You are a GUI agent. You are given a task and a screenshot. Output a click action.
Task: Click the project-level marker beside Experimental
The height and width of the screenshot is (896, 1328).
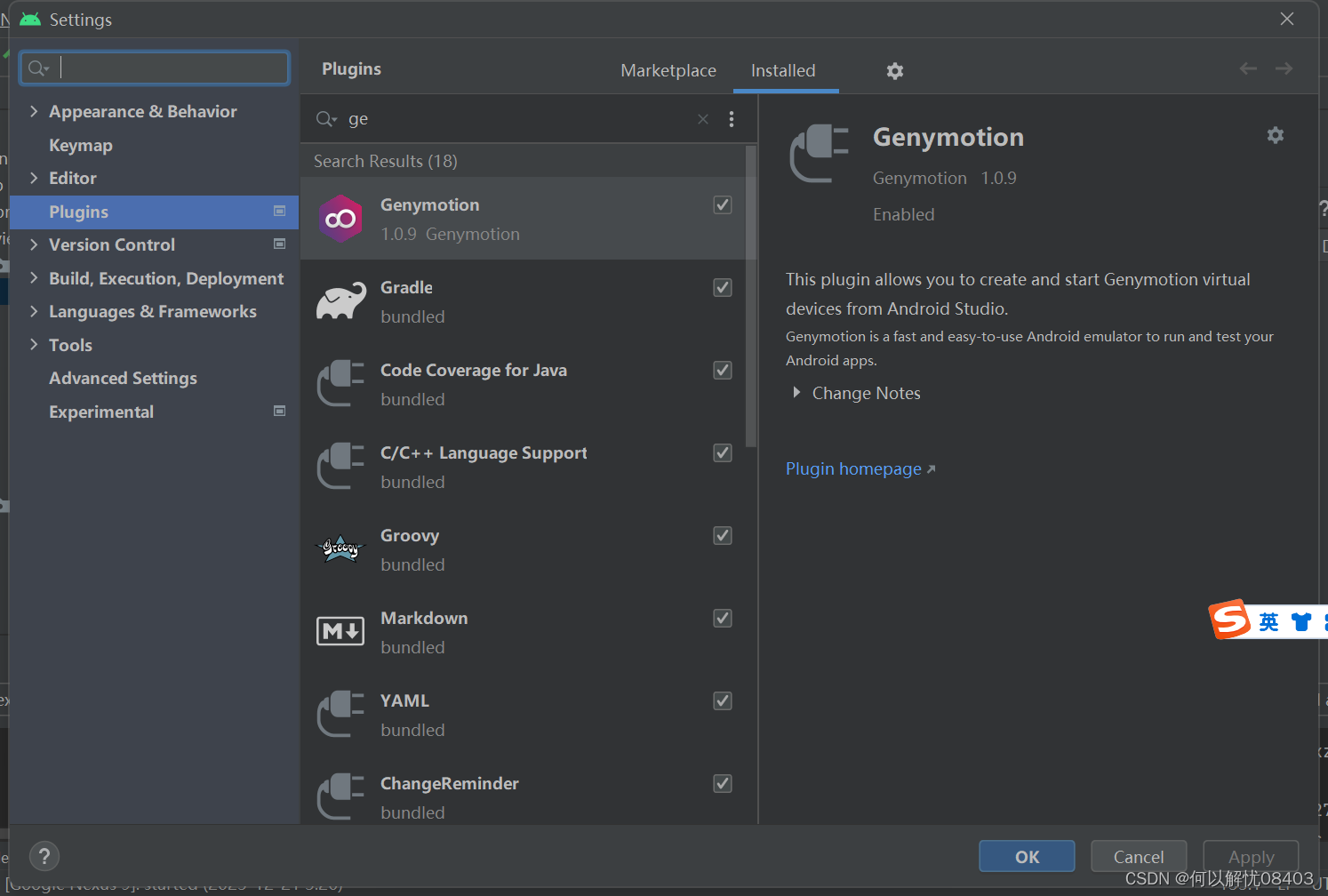tap(279, 412)
